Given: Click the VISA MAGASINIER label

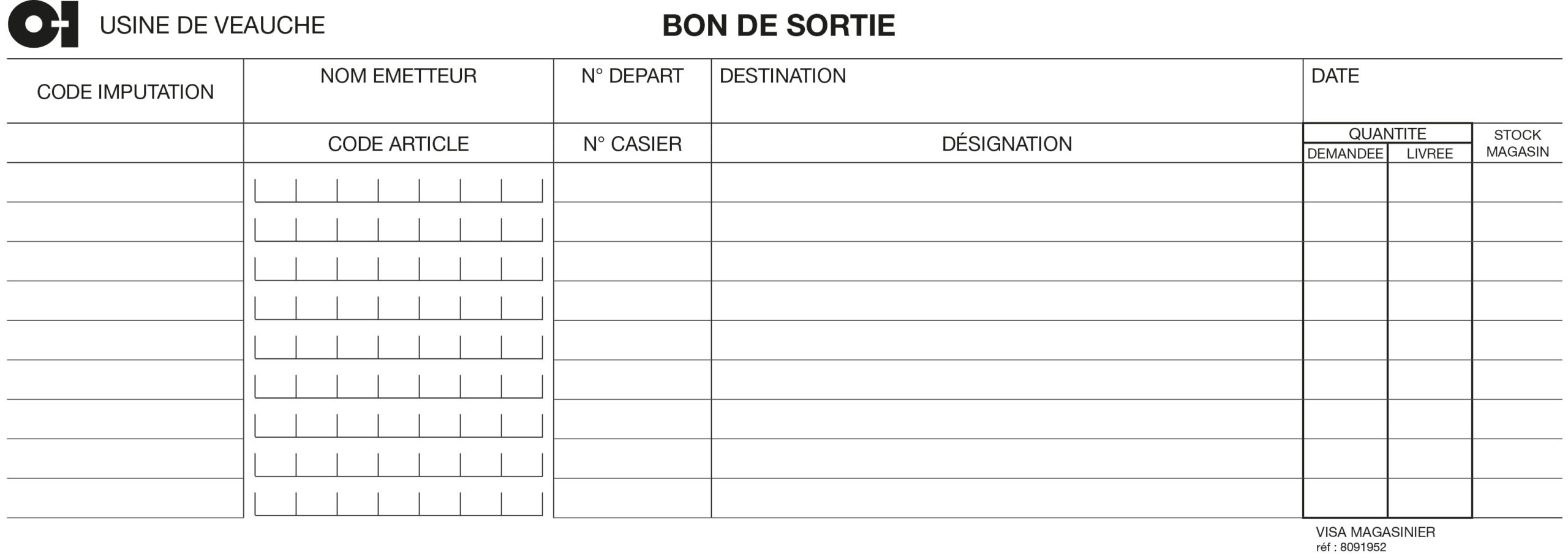Looking at the screenshot, I should tap(1376, 532).
